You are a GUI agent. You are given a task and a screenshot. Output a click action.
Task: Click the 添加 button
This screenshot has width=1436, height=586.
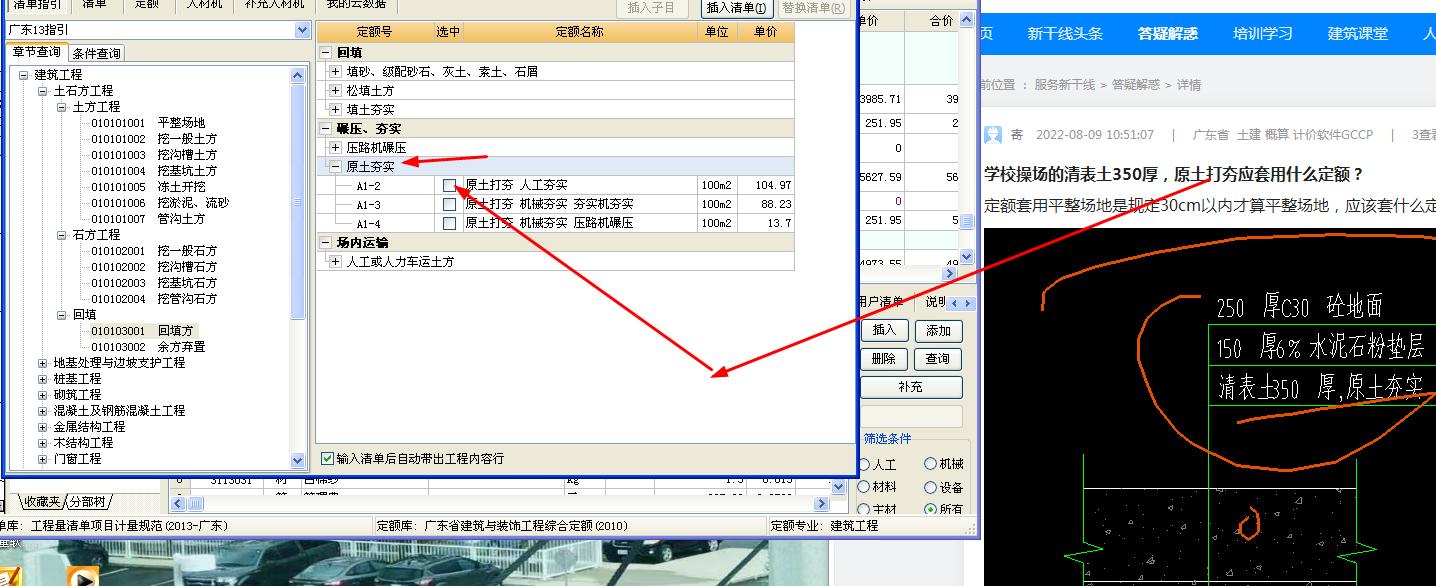938,331
